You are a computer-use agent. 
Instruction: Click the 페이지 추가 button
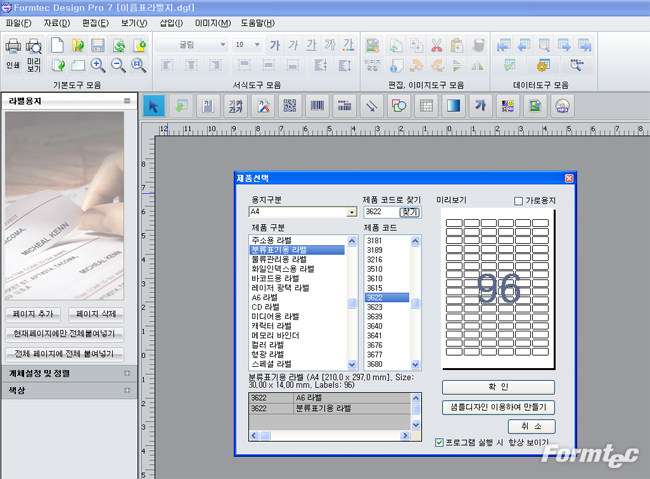point(33,314)
